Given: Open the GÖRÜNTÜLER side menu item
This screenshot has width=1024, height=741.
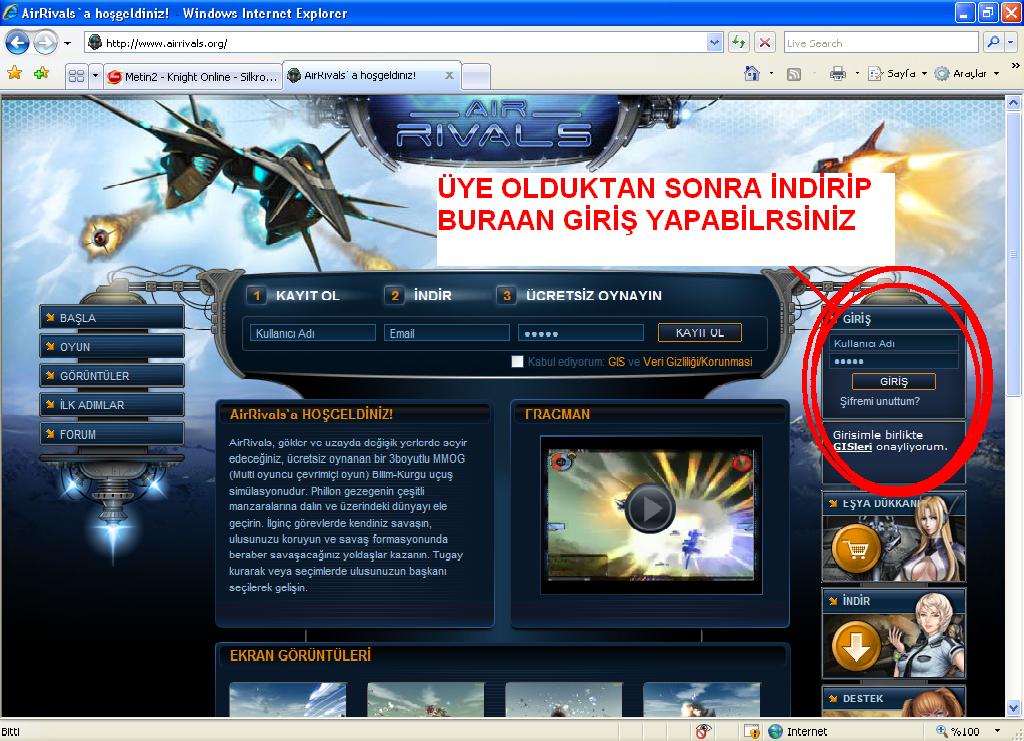Looking at the screenshot, I should point(112,376).
